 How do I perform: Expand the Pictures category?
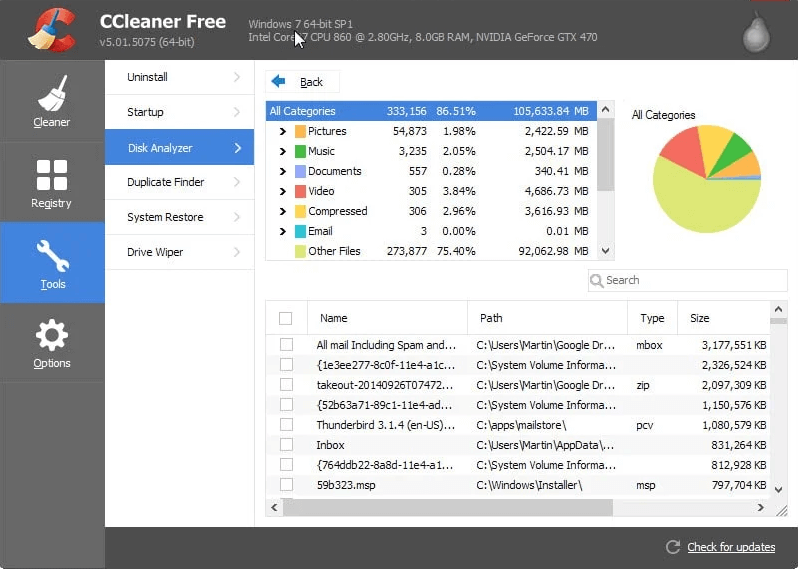282,131
